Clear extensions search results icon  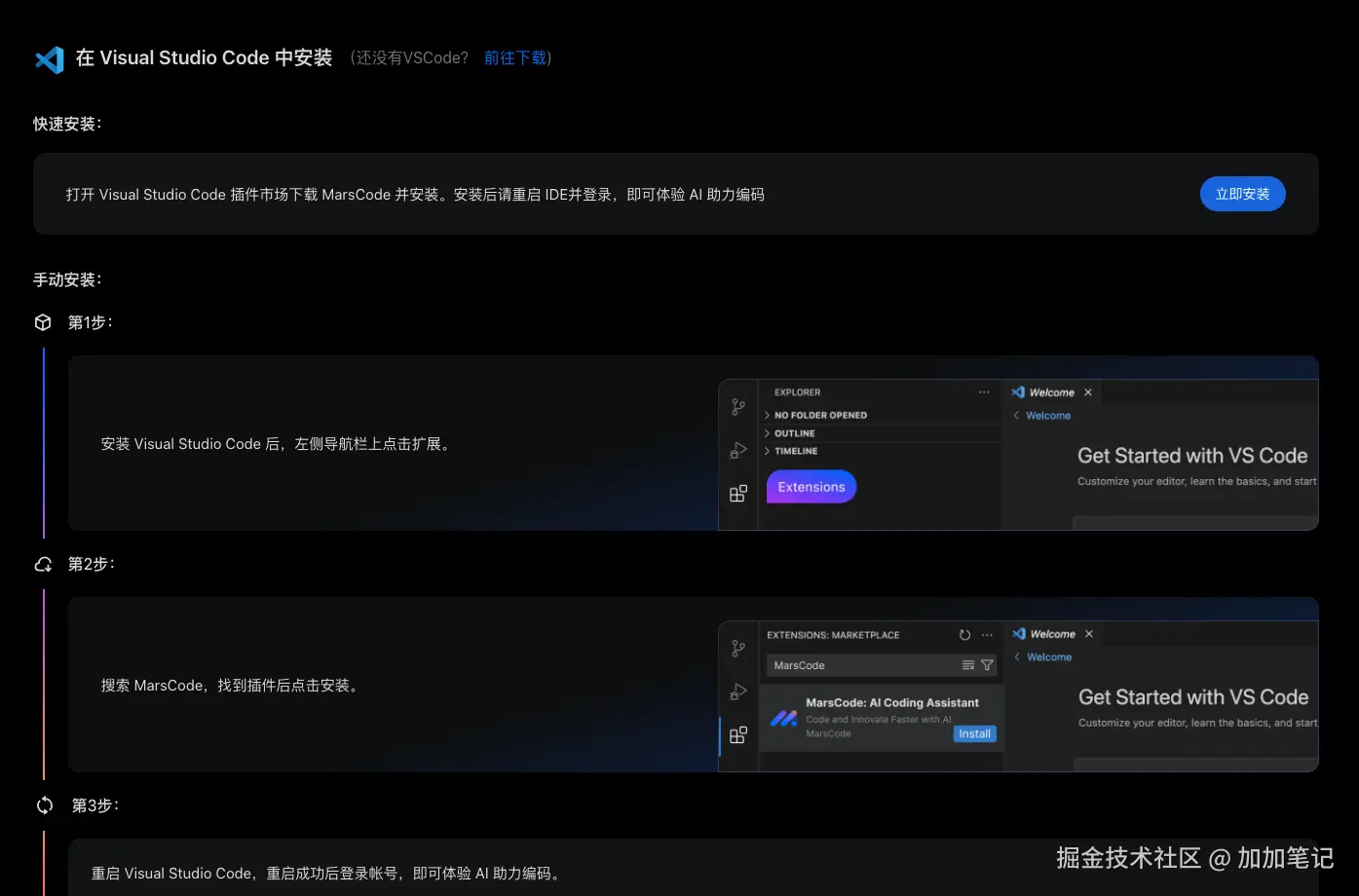[x=968, y=665]
